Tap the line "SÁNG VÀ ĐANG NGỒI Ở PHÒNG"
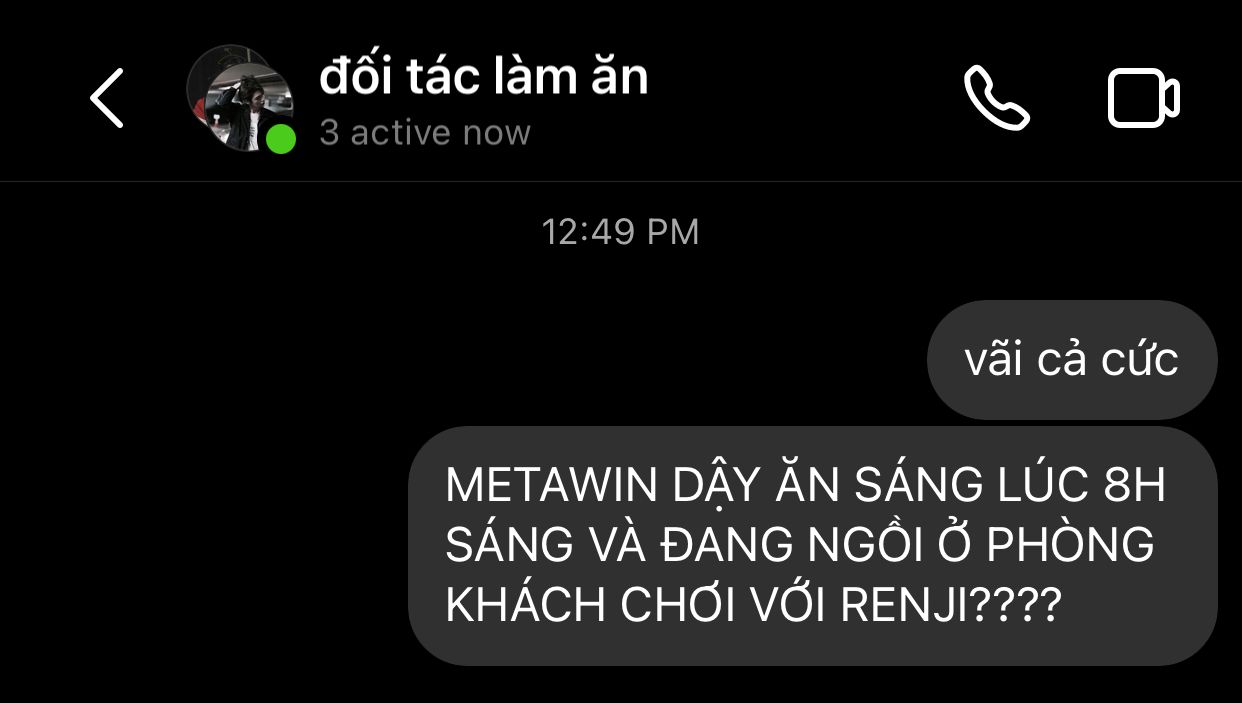Image resolution: width=1242 pixels, height=703 pixels. [800, 546]
